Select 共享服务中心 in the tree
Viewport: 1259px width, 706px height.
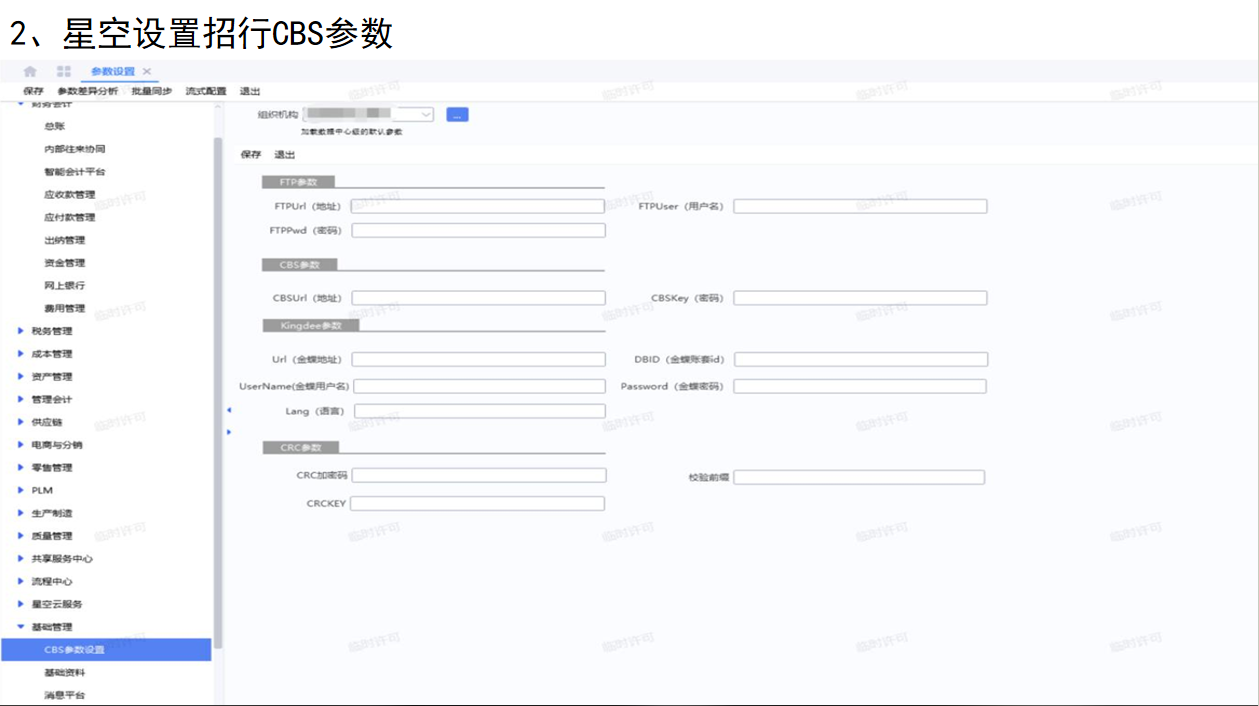[x=62, y=559]
